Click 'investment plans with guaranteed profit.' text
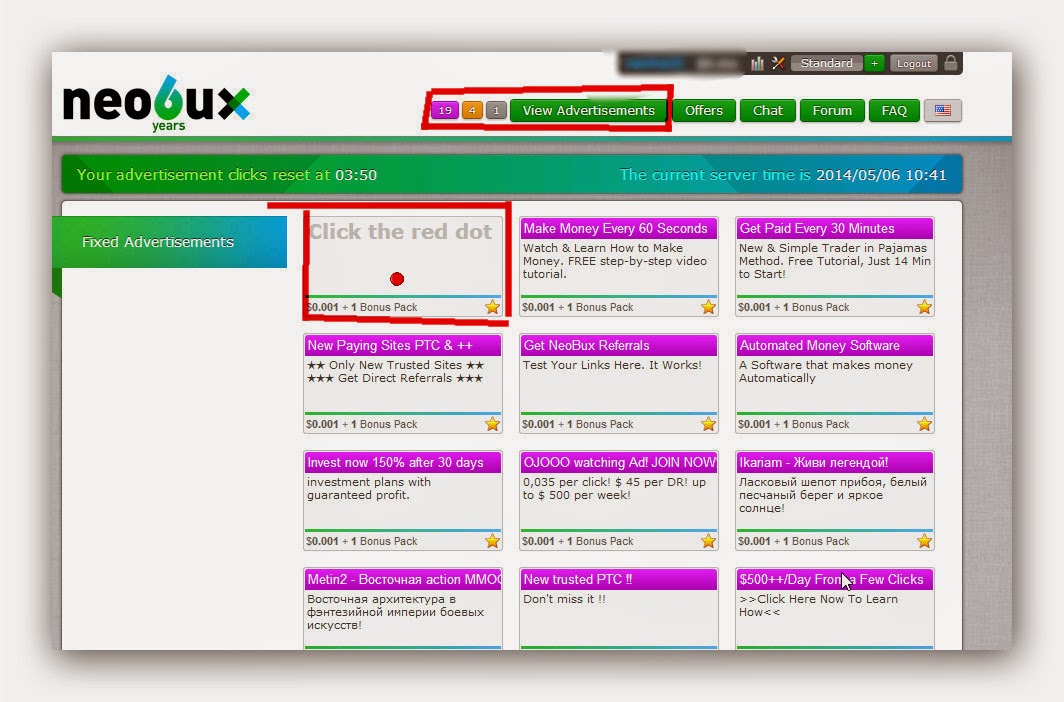 point(368,488)
